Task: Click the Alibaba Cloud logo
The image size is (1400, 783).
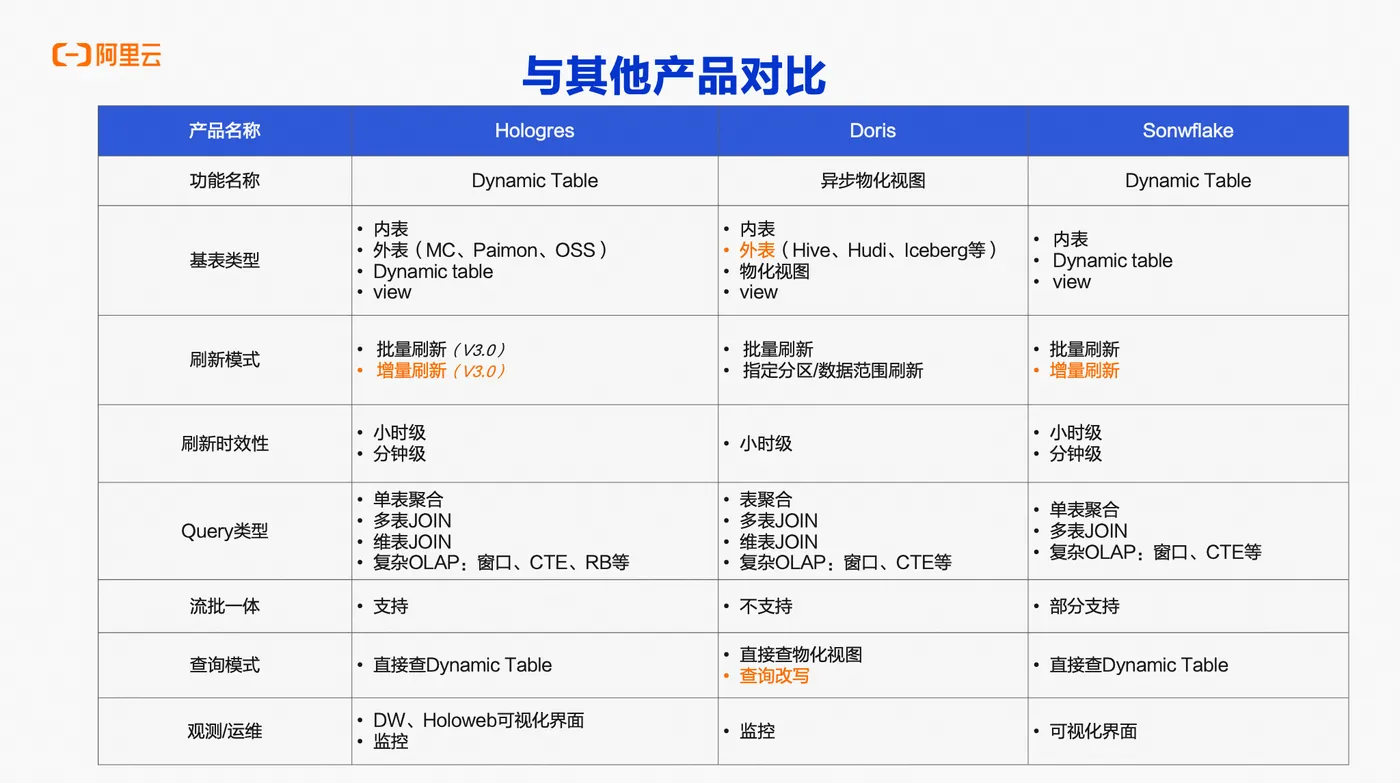Action: tap(106, 55)
